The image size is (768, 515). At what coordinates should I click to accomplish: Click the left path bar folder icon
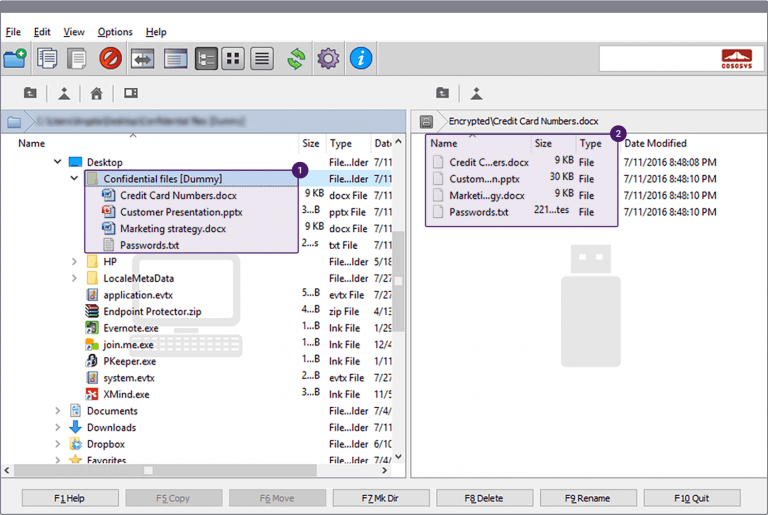(x=14, y=122)
